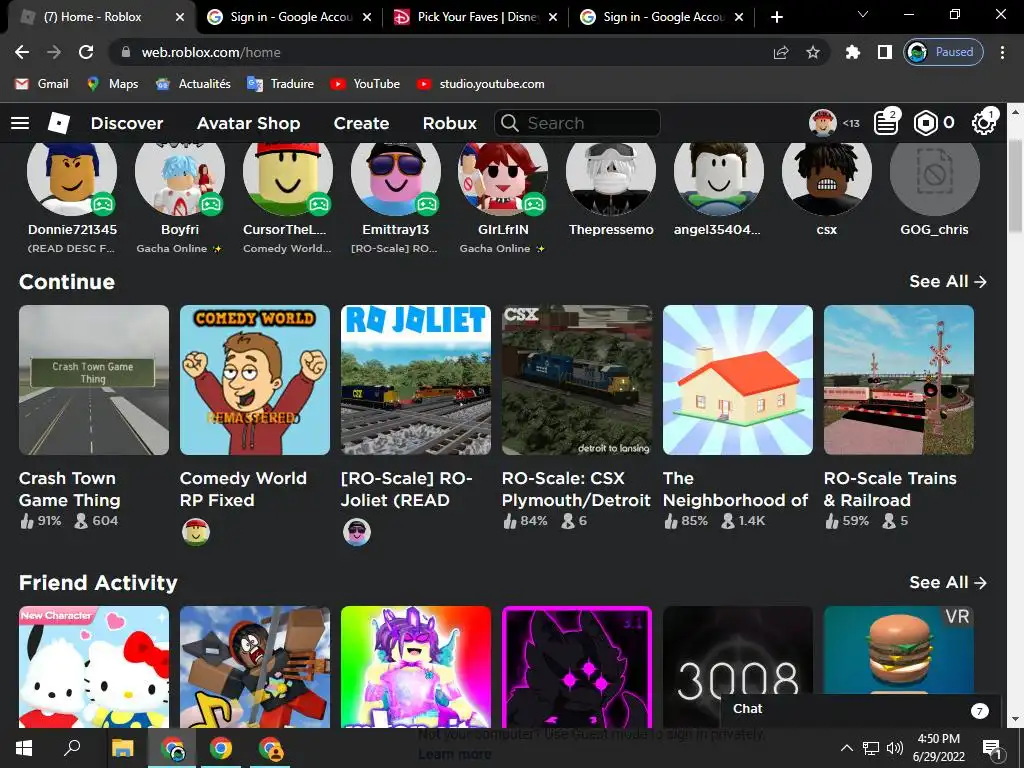
Task: Expand the Chat panel
Action: point(860,711)
